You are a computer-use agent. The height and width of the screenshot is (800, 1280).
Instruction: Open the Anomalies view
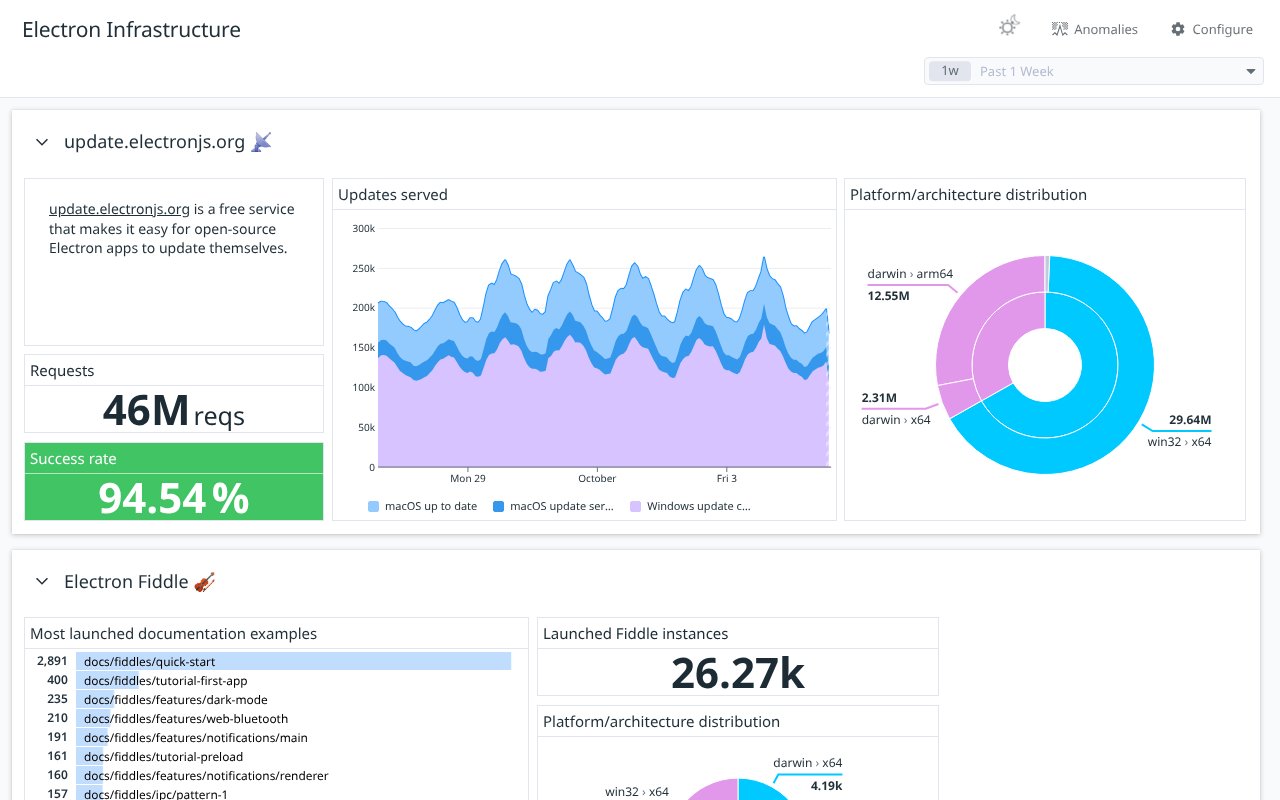click(1094, 29)
